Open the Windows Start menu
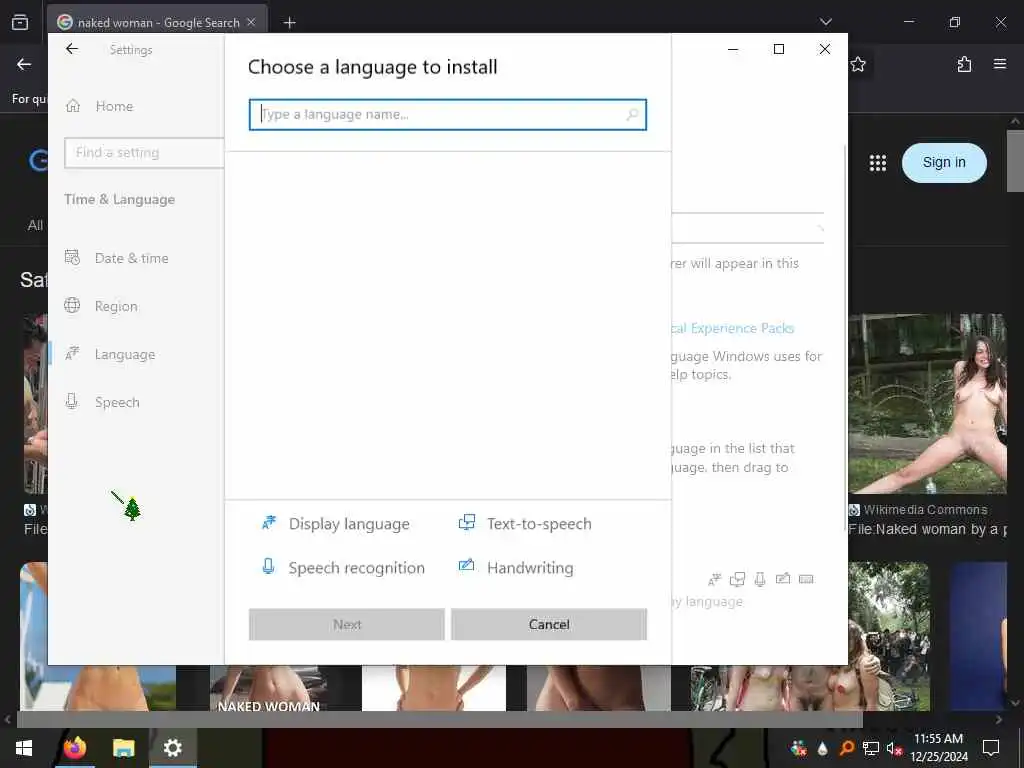Image resolution: width=1024 pixels, height=768 pixels. pyautogui.click(x=24, y=748)
